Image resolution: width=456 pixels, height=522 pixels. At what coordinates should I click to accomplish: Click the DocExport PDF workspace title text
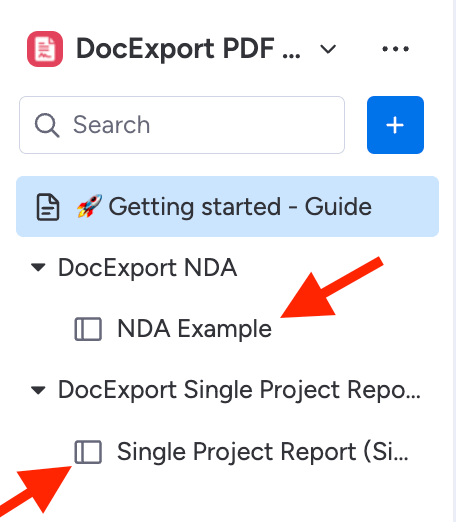point(188,49)
